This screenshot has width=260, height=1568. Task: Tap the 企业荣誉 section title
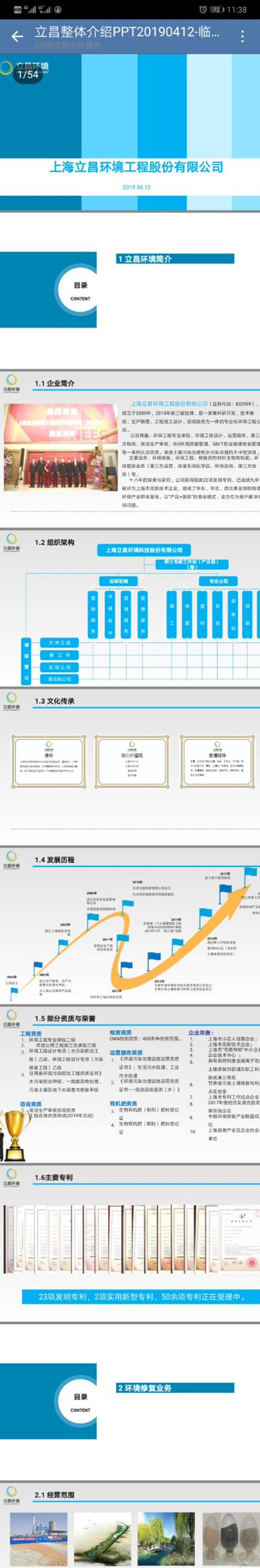tap(200, 1032)
